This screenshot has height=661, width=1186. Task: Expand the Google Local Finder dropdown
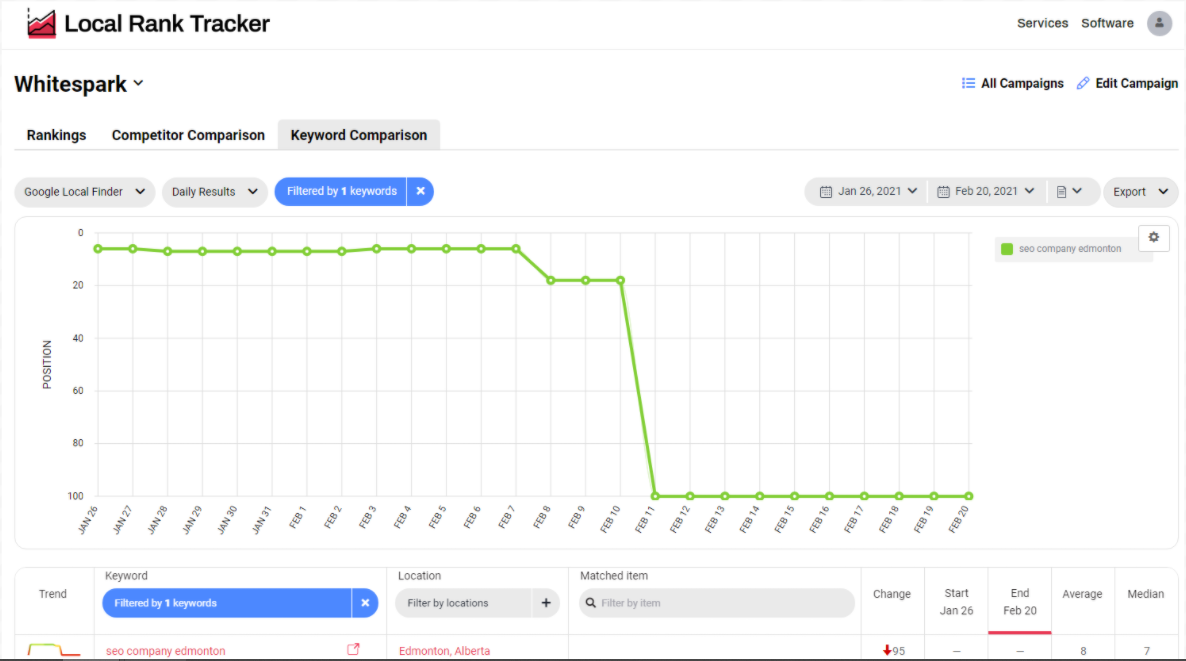coord(85,192)
